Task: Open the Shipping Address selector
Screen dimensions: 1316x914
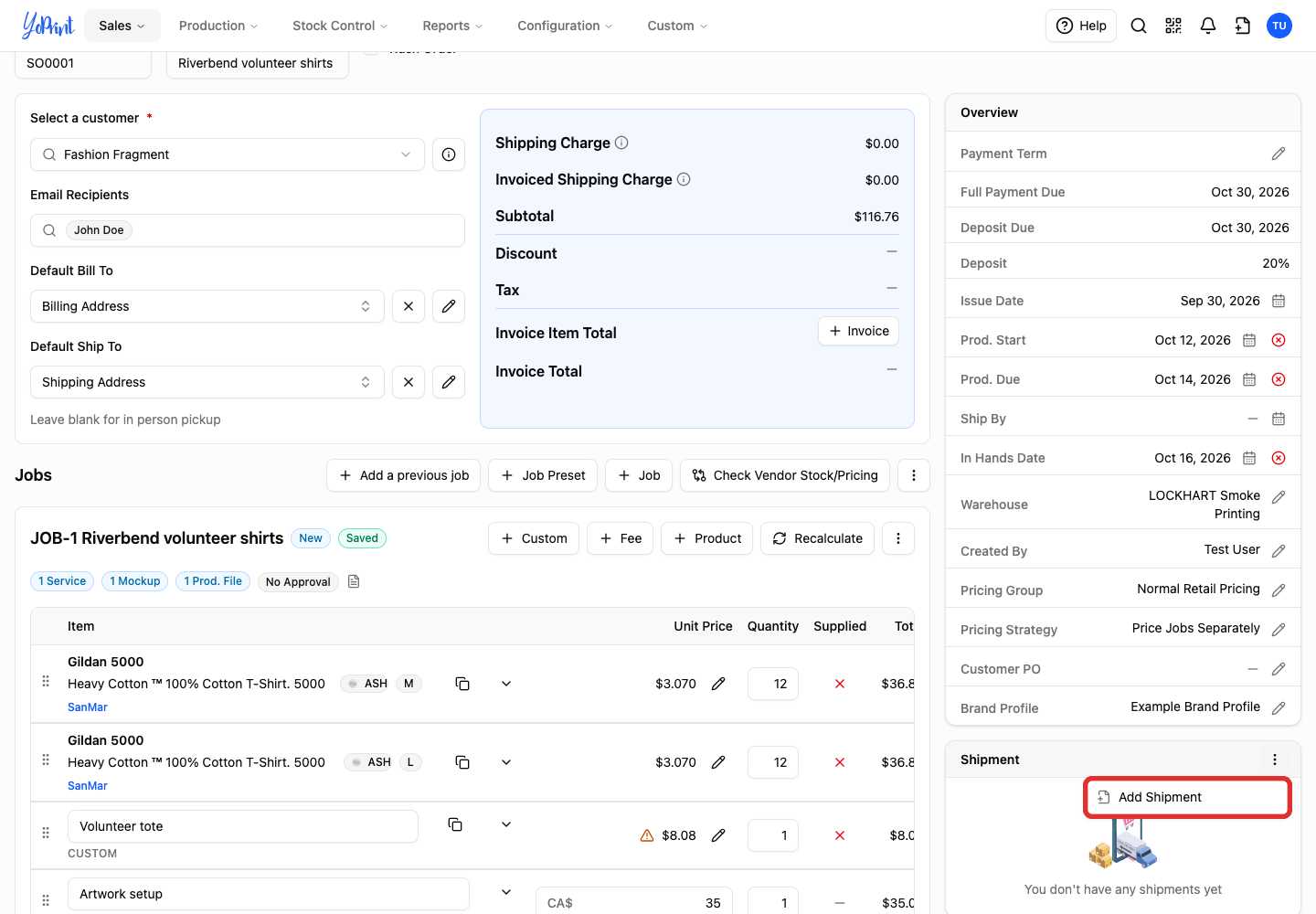Action: tap(207, 382)
